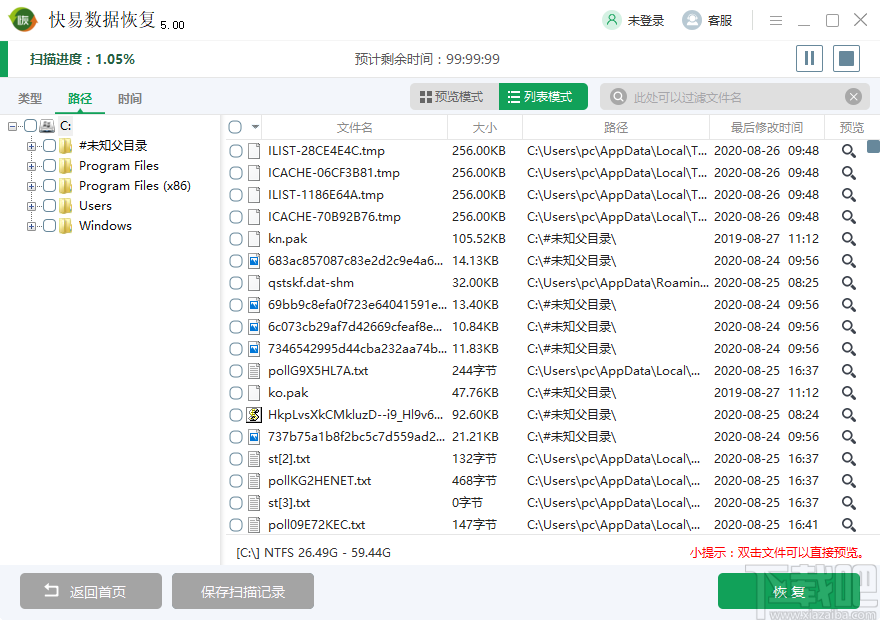The width and height of the screenshot is (880, 620).
Task: Clear the filename filter with the X icon
Action: pyautogui.click(x=853, y=97)
